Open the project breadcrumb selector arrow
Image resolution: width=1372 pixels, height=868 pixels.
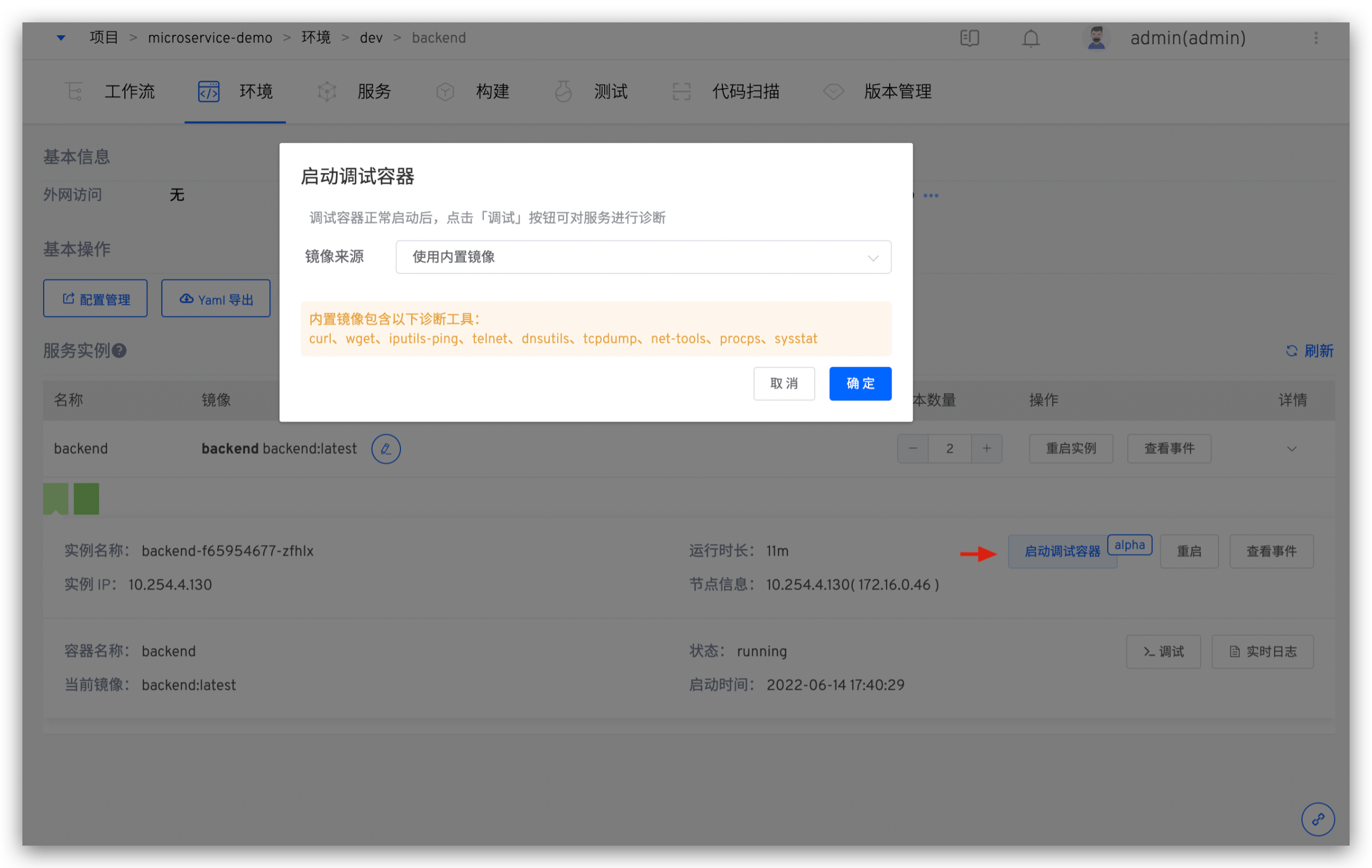coord(61,38)
